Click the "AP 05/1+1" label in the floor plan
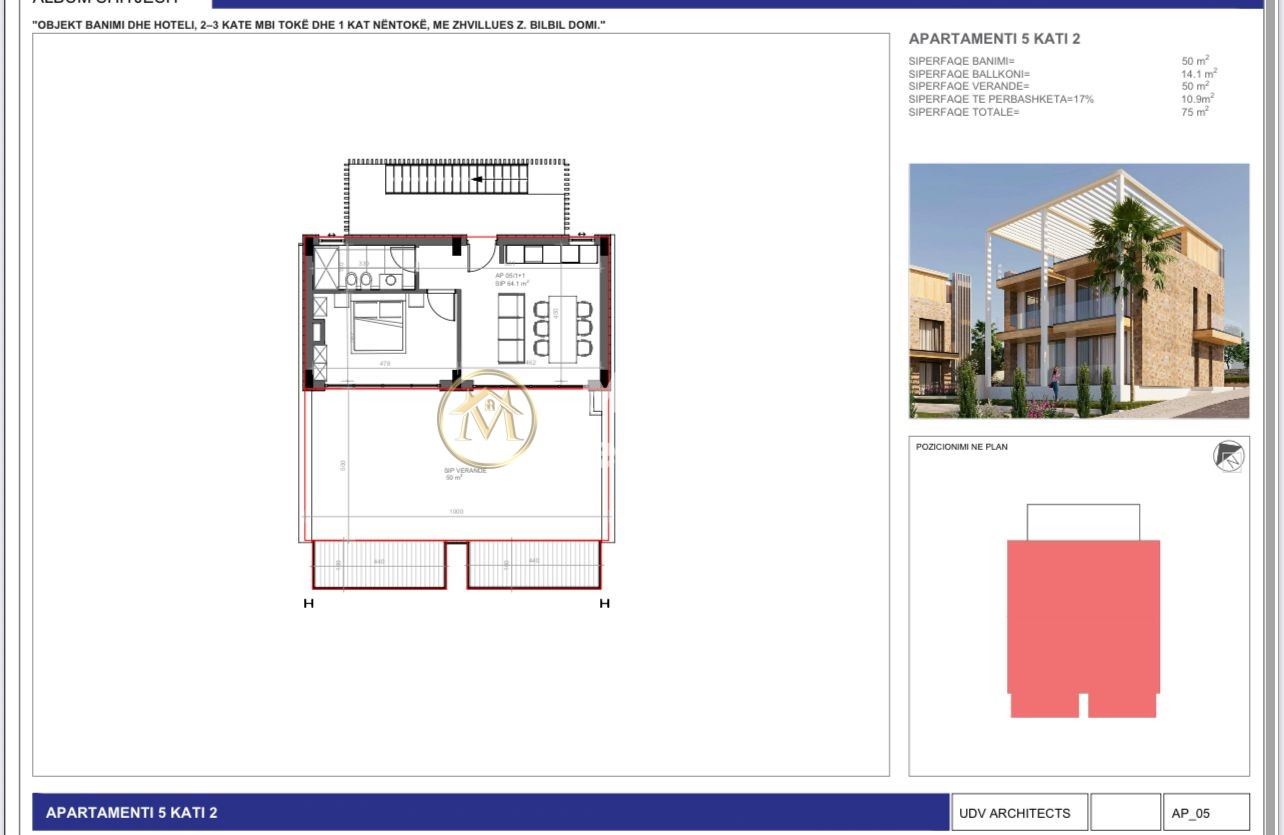Image resolution: width=1284 pixels, height=835 pixels. pyautogui.click(x=510, y=275)
